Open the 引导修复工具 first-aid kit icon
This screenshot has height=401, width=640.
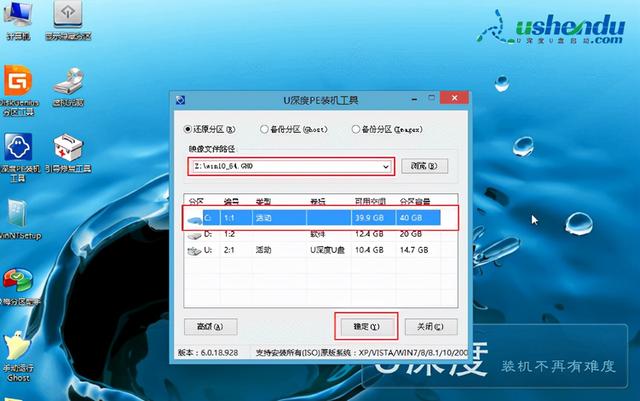[x=68, y=153]
